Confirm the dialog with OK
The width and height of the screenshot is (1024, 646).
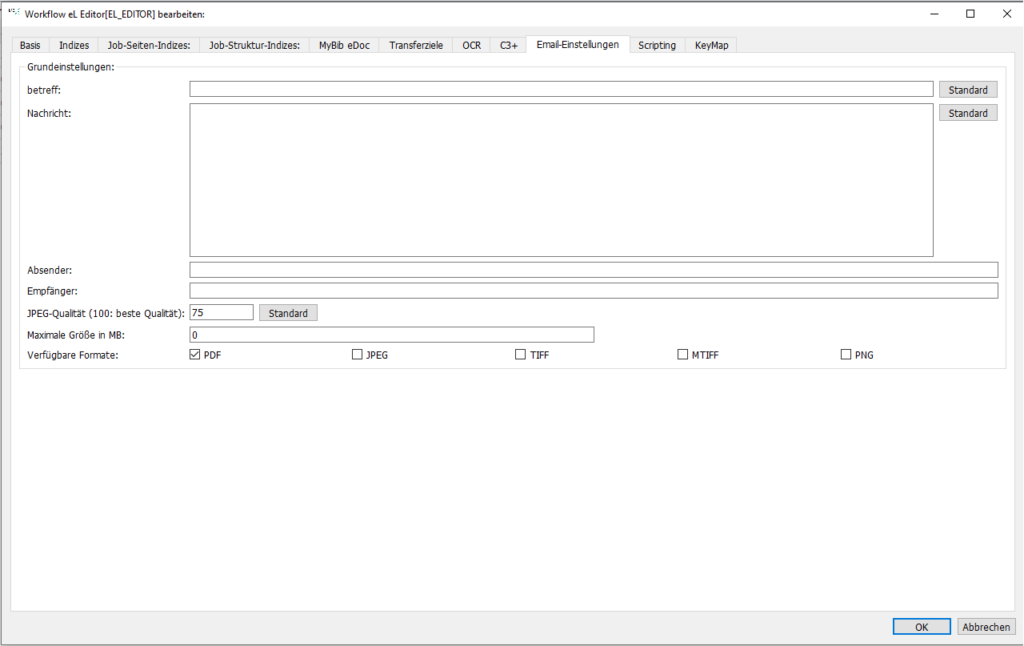(x=921, y=626)
